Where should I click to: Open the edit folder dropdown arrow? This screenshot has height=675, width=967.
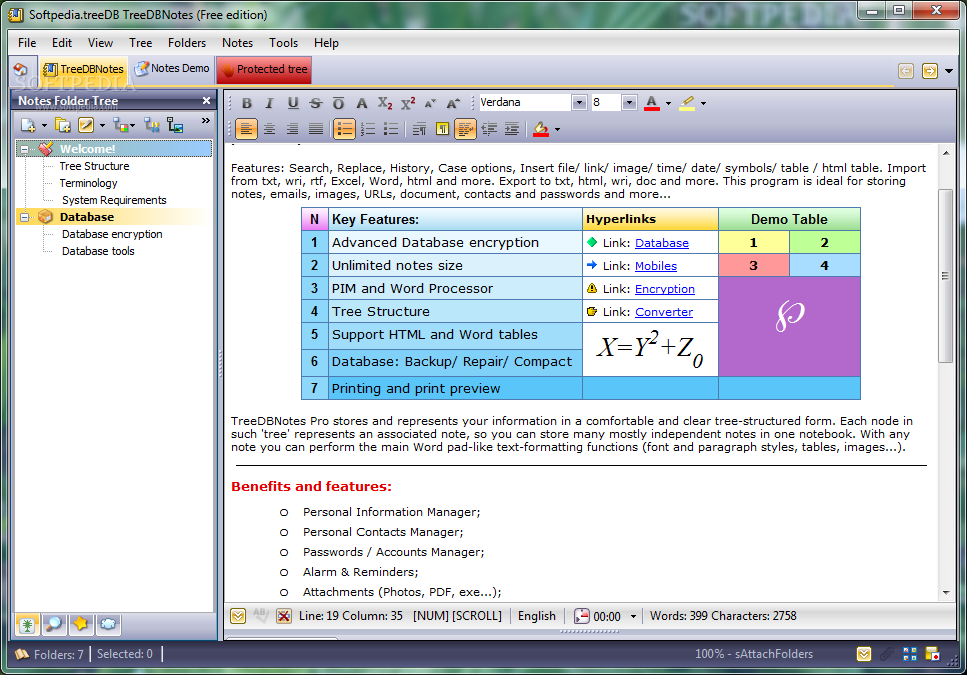pyautogui.click(x=102, y=126)
